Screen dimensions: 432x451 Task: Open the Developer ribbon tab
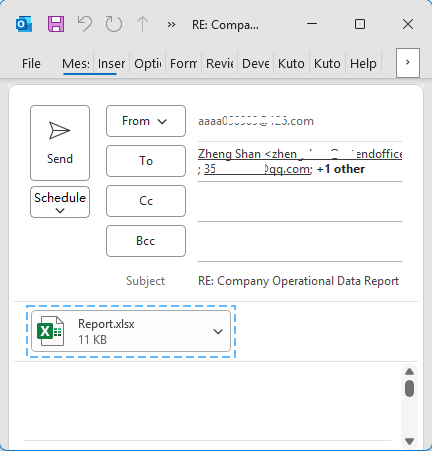click(x=255, y=63)
